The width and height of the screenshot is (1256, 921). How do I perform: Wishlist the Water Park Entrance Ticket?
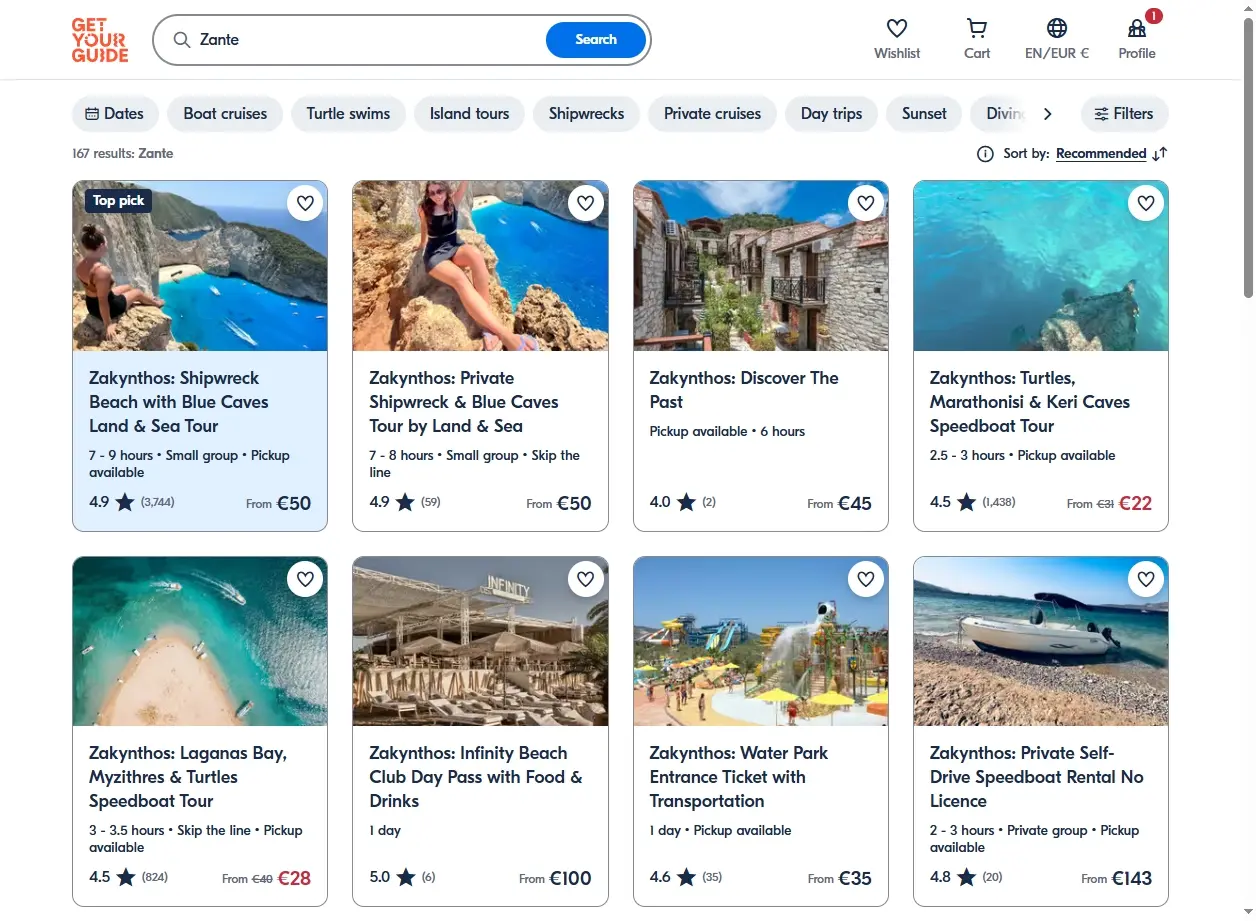866,579
